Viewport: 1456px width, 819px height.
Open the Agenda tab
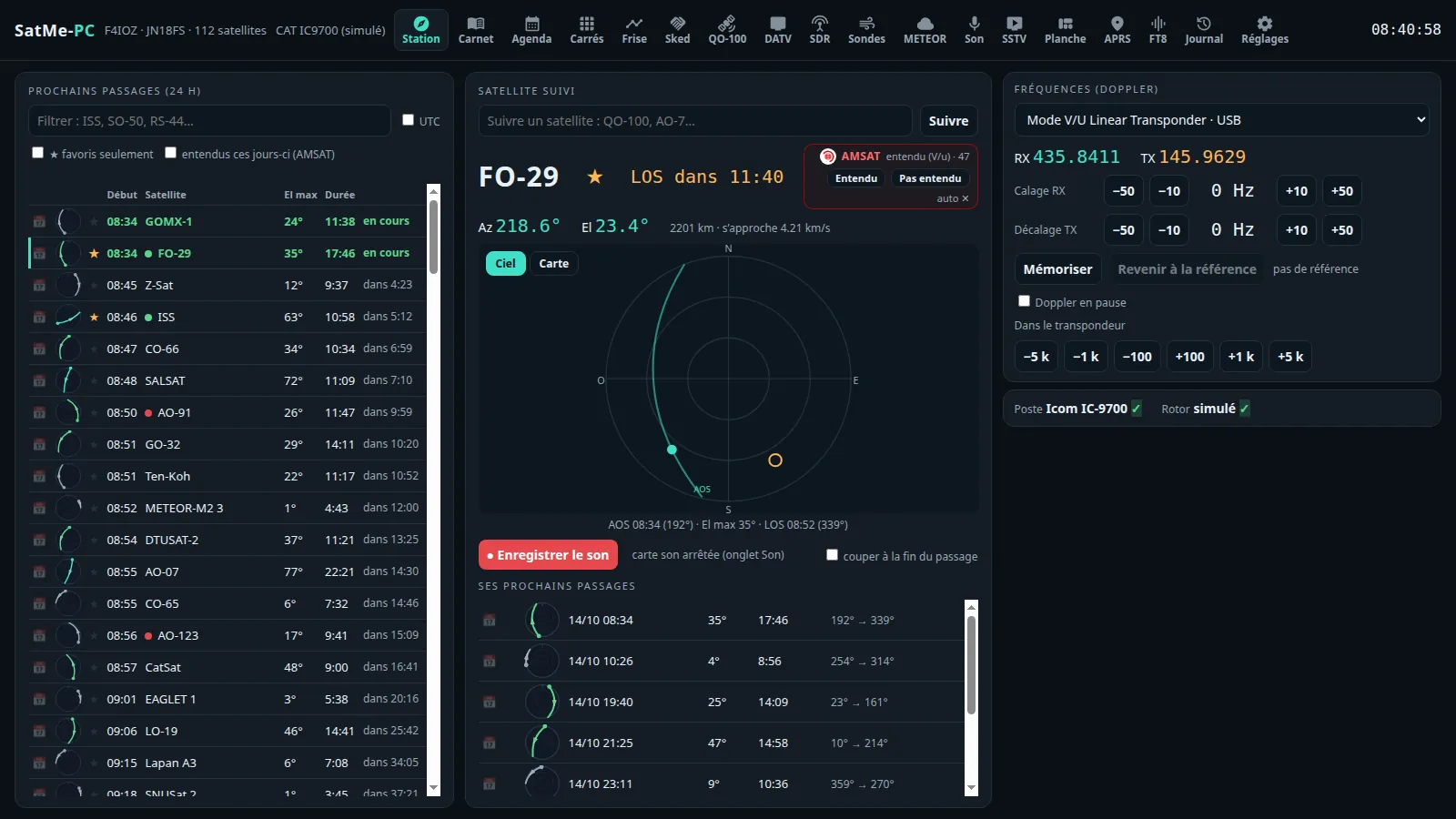tap(531, 30)
